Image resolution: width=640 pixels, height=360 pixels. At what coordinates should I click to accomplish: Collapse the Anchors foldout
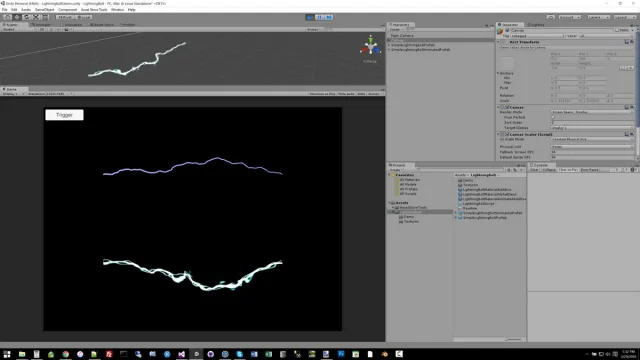tap(498, 73)
